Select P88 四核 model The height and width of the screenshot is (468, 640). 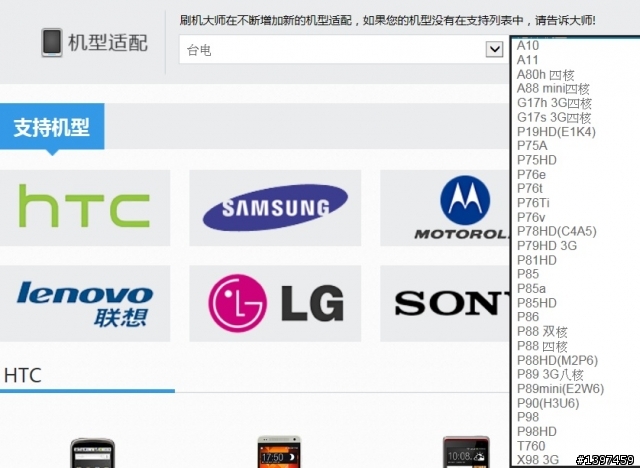542,346
